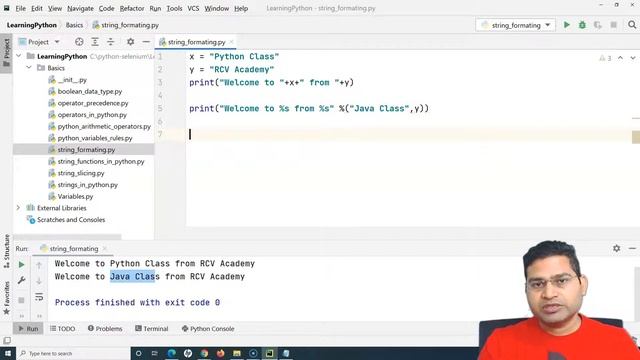Open the Refactor menu

pos(131,8)
